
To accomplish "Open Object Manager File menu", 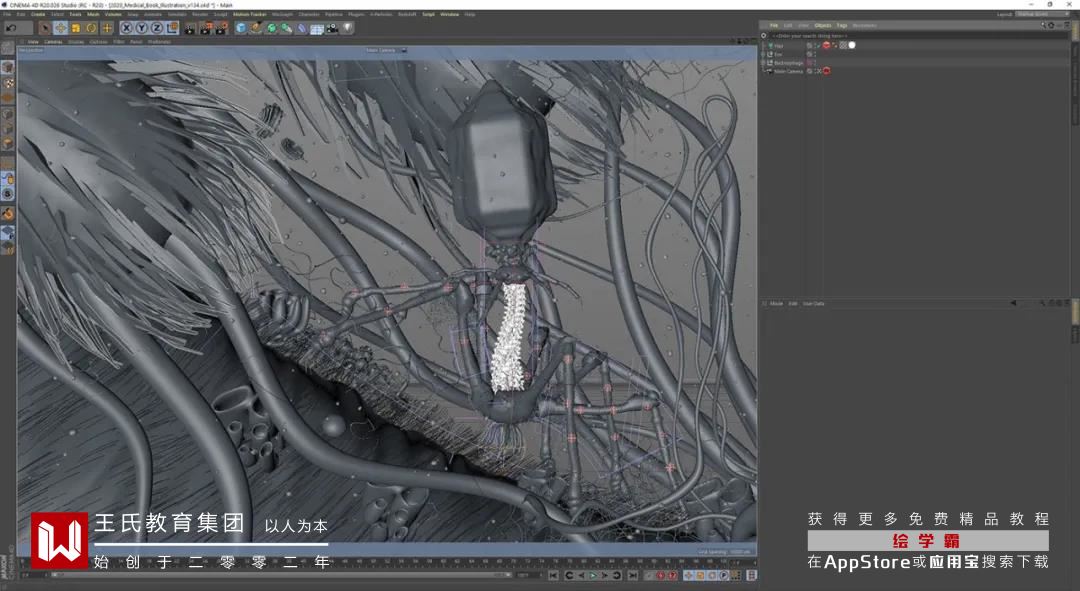I will click(773, 25).
